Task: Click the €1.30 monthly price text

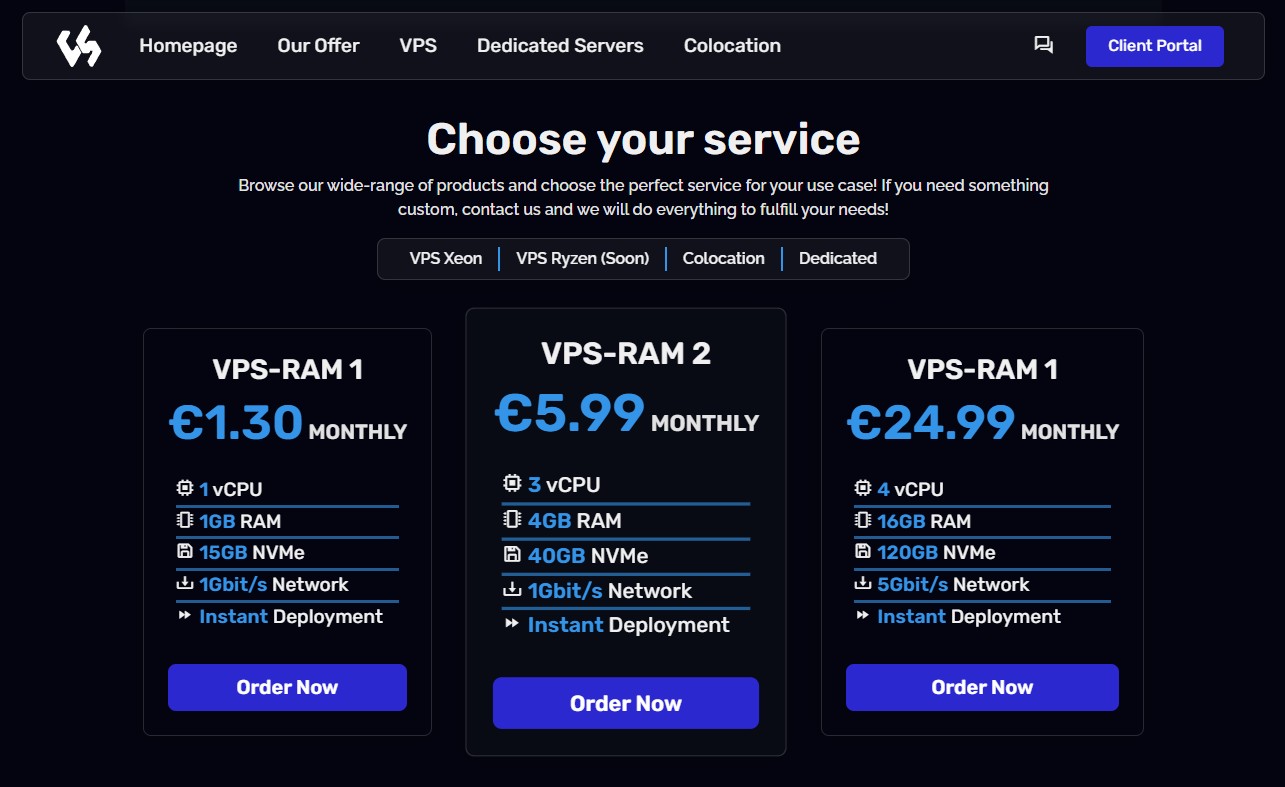Action: (237, 422)
